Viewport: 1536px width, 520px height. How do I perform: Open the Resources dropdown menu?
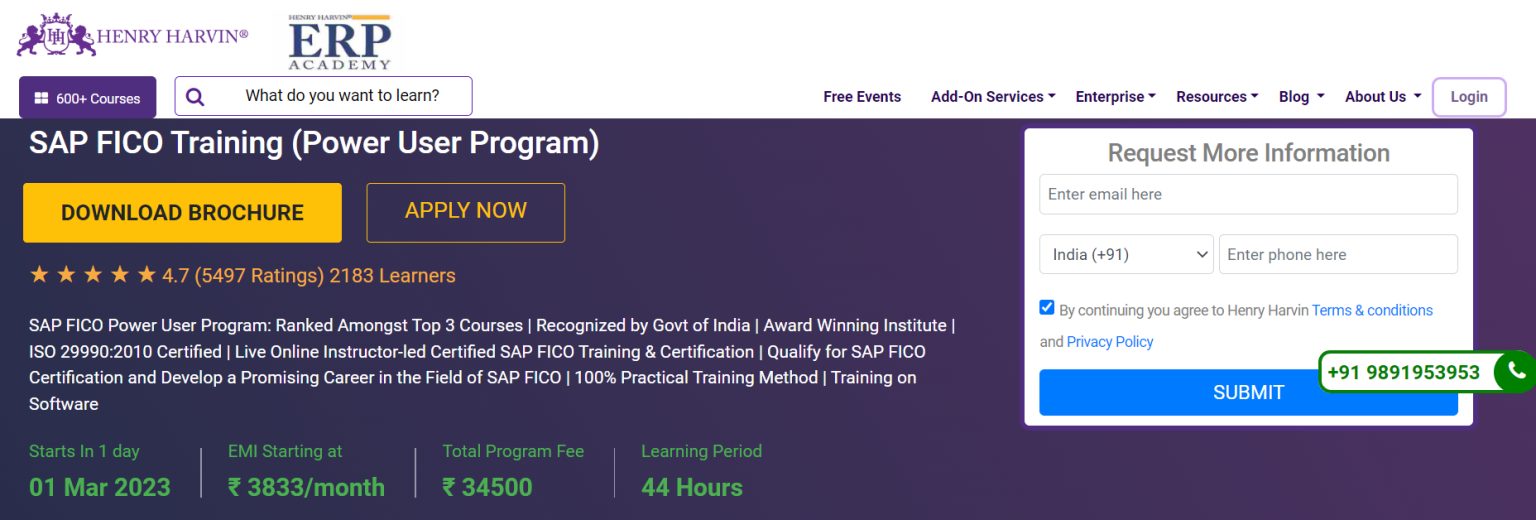[1217, 97]
